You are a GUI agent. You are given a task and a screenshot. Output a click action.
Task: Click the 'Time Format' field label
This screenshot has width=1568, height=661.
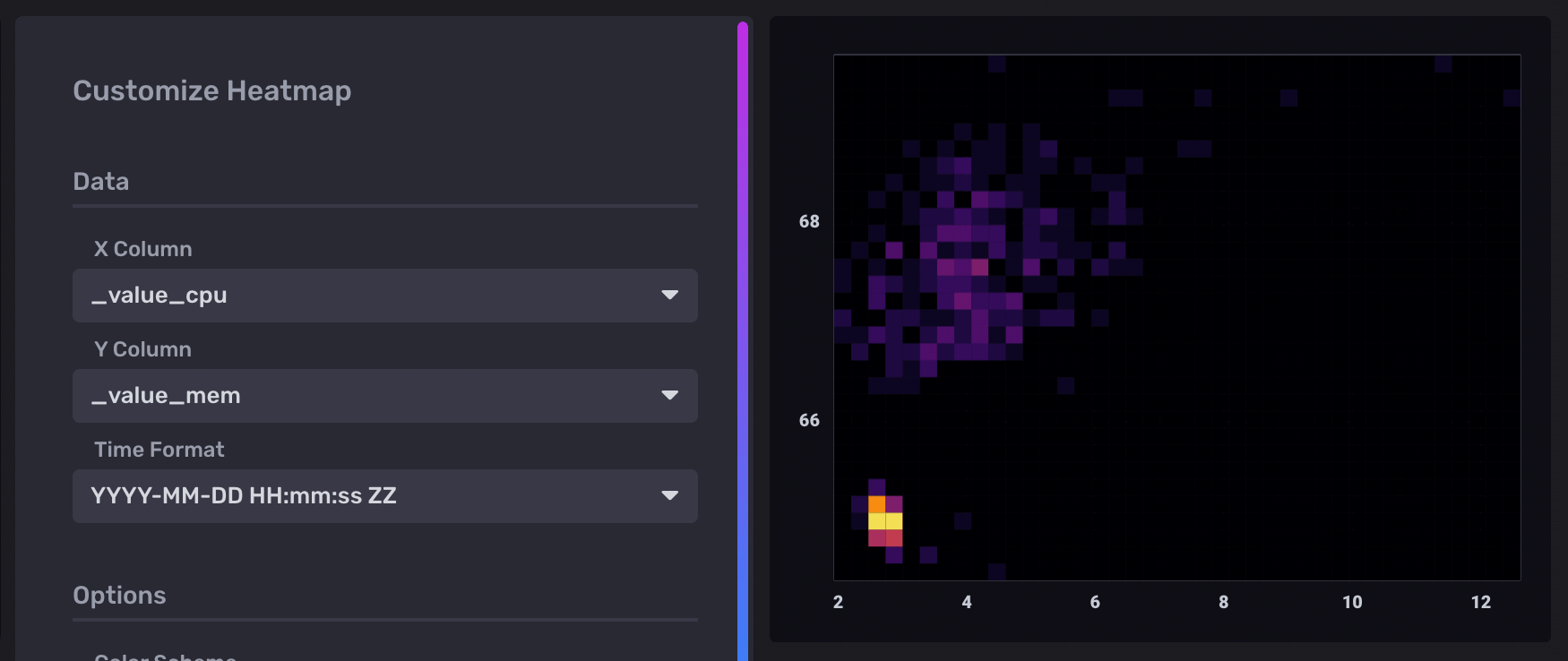[x=159, y=450]
